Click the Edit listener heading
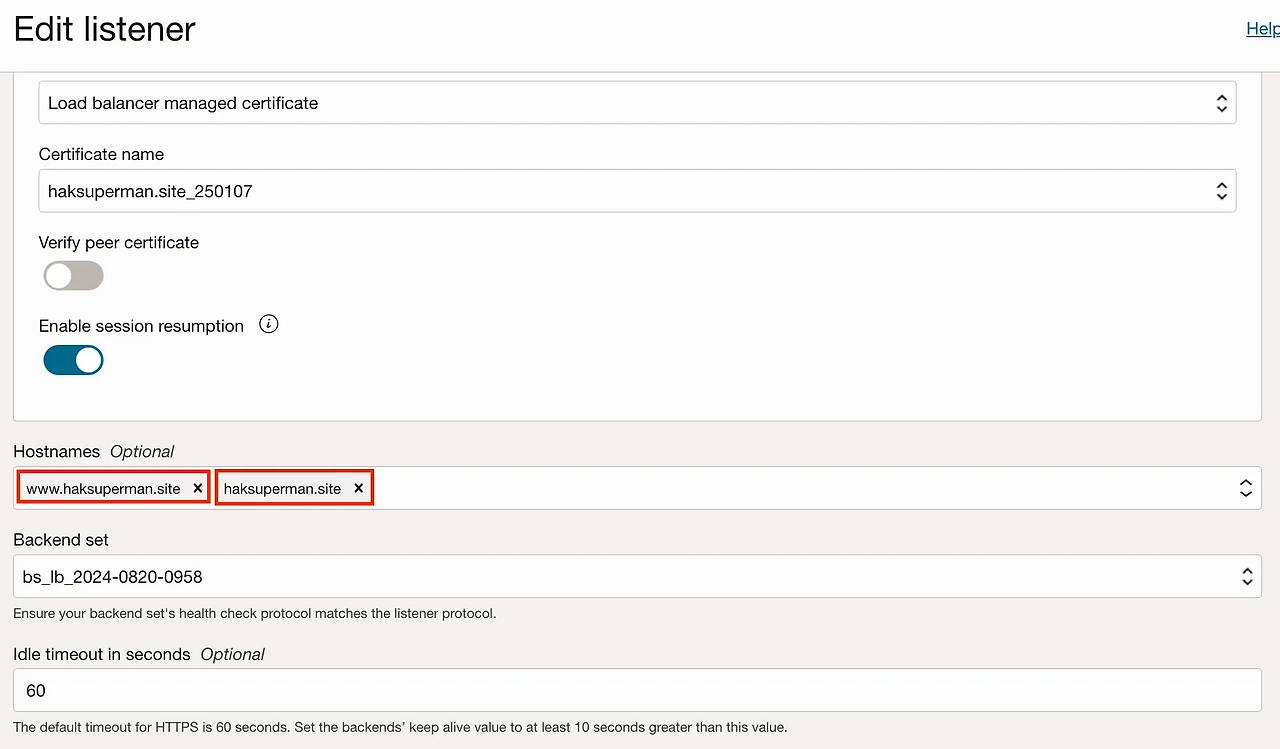The image size is (1280, 749). 104,29
